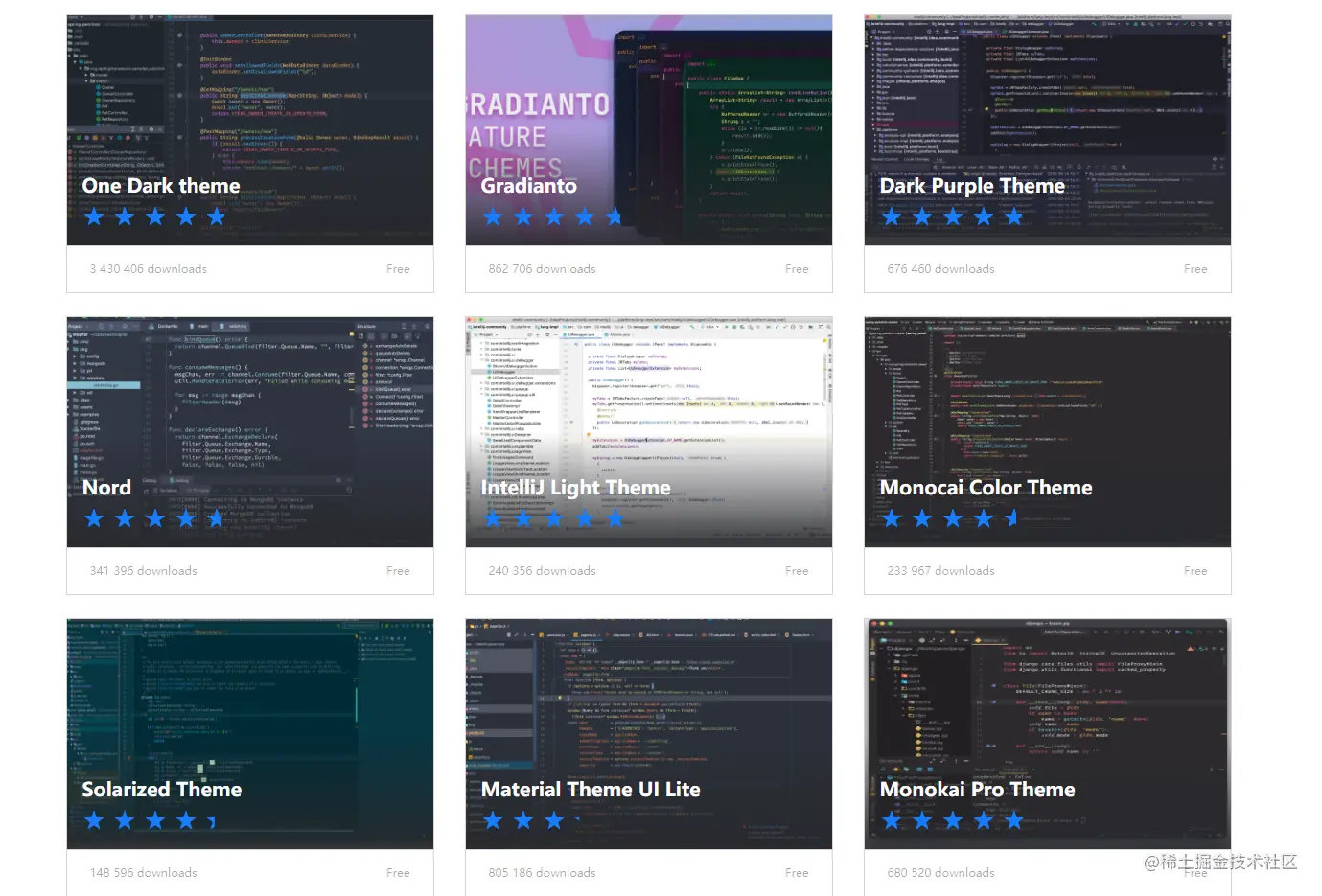Image resolution: width=1322 pixels, height=896 pixels.
Task: Click the third rating star of Solarized Theme
Action: tap(155, 820)
